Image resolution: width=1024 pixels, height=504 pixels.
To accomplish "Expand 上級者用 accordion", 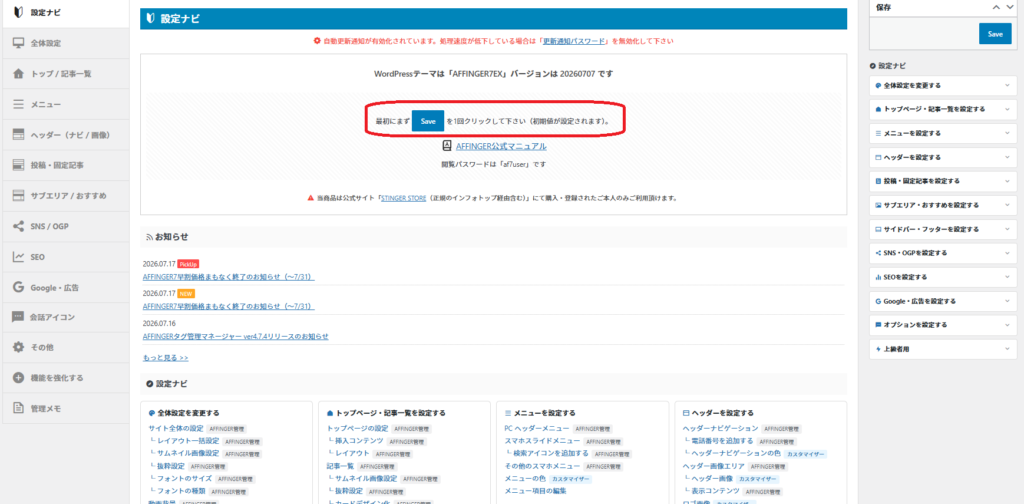I will (x=943, y=349).
